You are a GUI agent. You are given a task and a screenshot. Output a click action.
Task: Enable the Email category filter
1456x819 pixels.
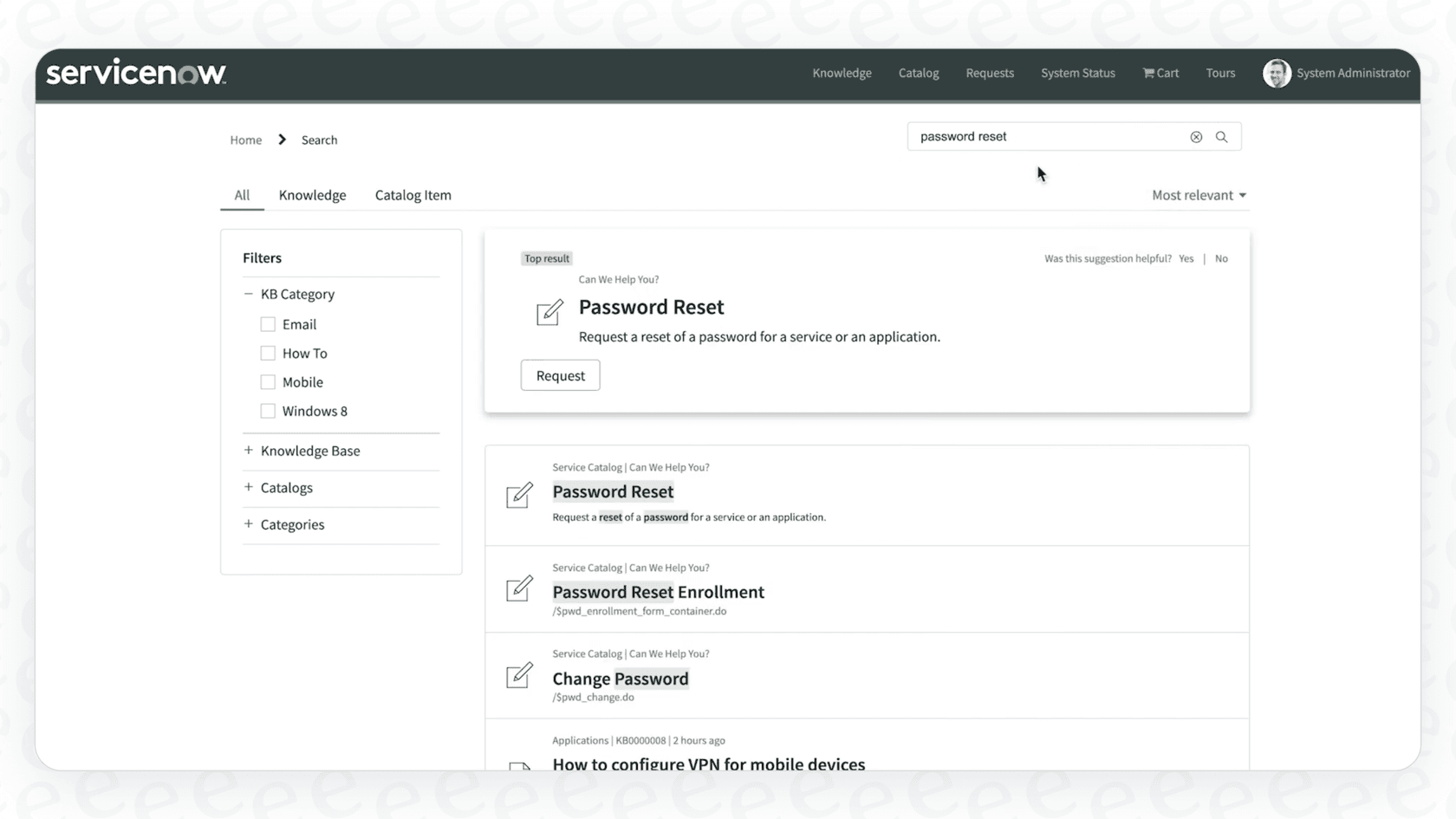(x=267, y=323)
